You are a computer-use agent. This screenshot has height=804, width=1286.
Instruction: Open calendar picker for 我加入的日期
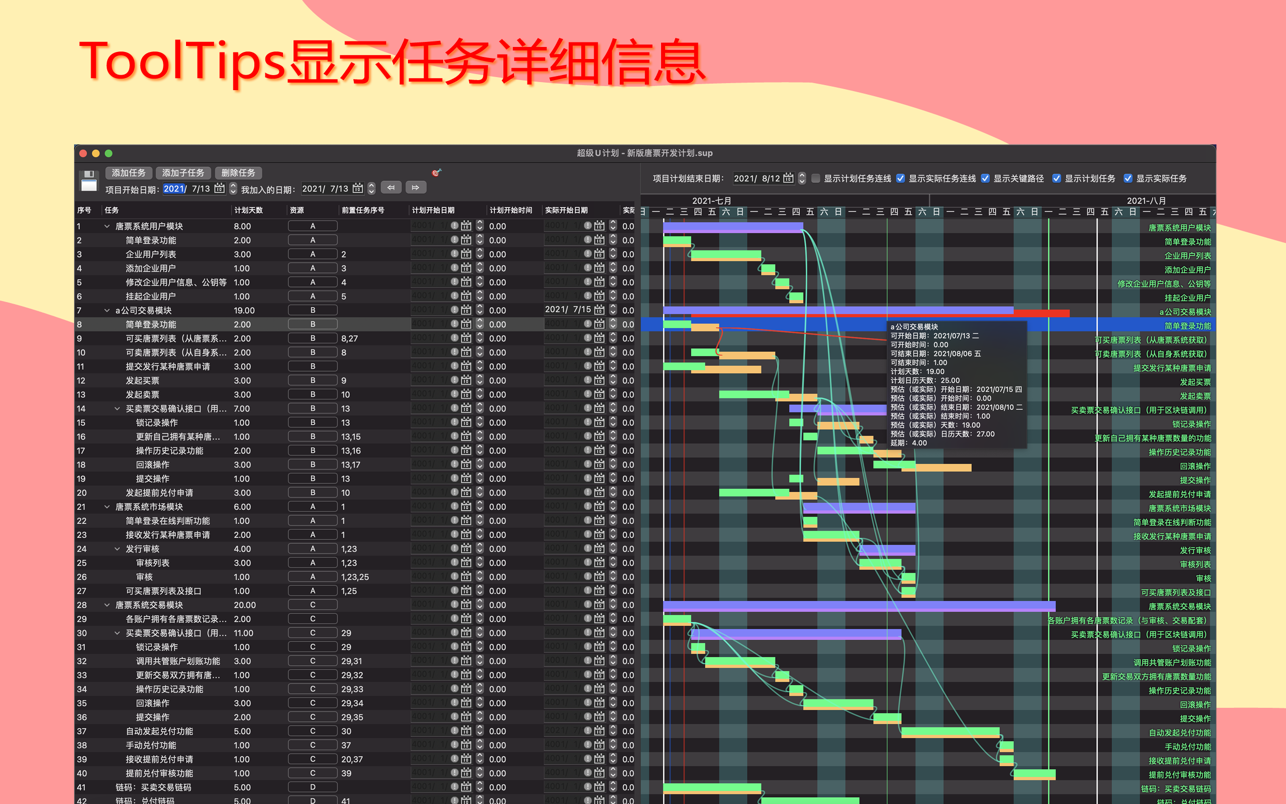(357, 188)
